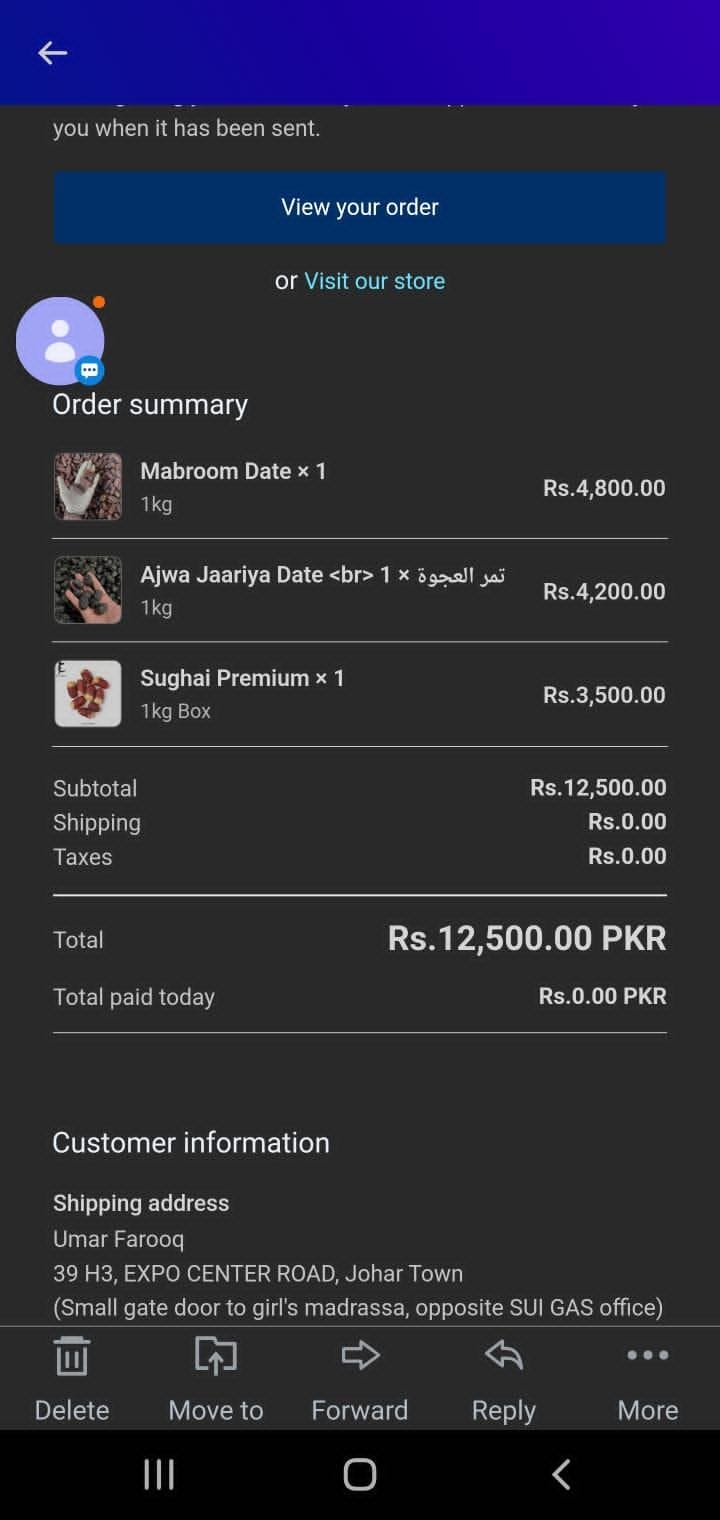Tap the EXPO CENTER ROAD address line
Screen dimensions: 720x1520
pyautogui.click(x=258, y=1273)
